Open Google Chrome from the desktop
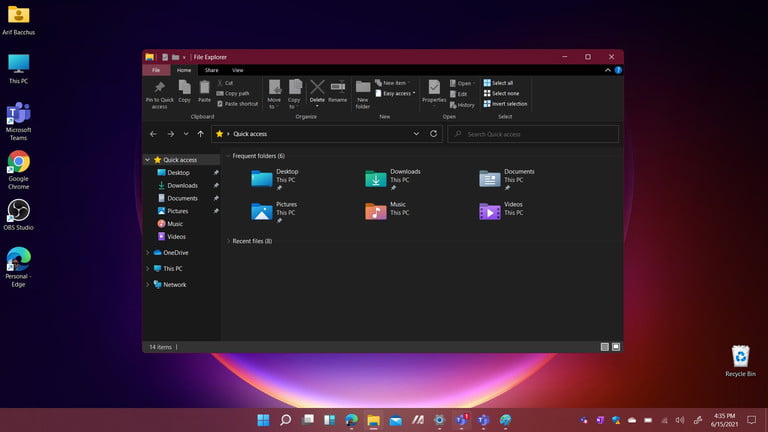Viewport: 768px width, 432px height. (x=18, y=162)
